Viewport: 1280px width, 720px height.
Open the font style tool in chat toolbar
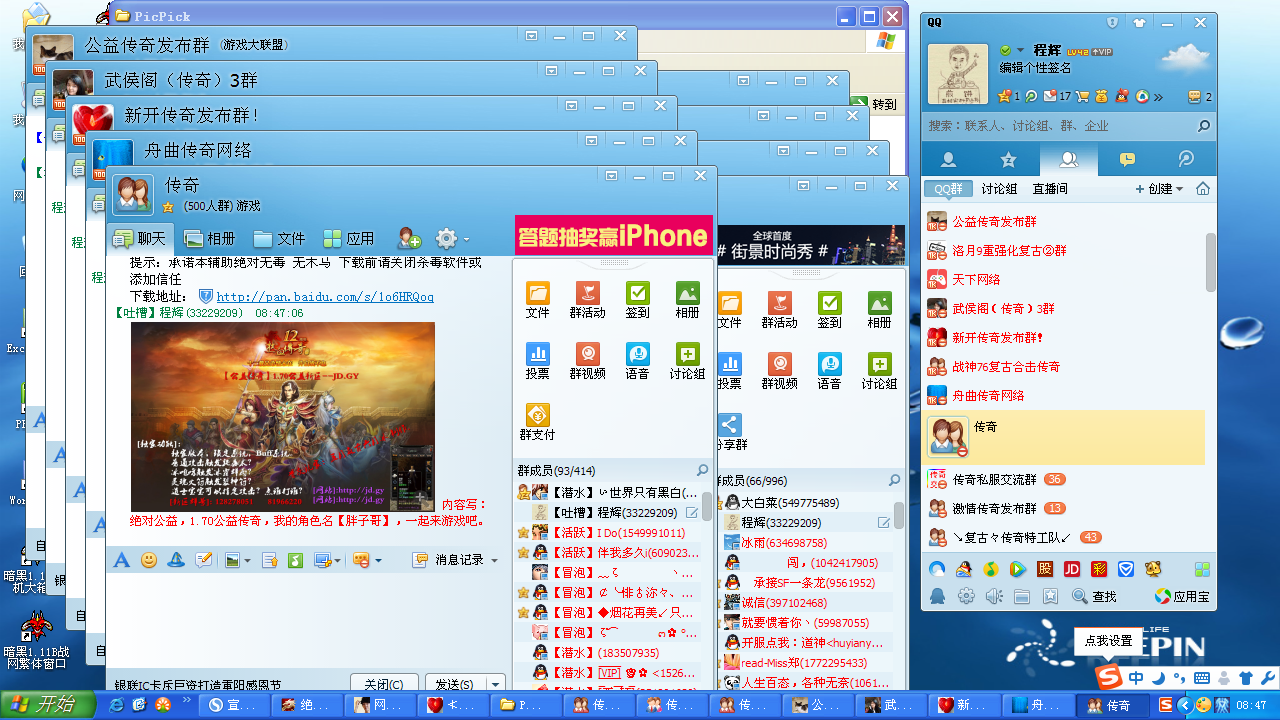121,560
